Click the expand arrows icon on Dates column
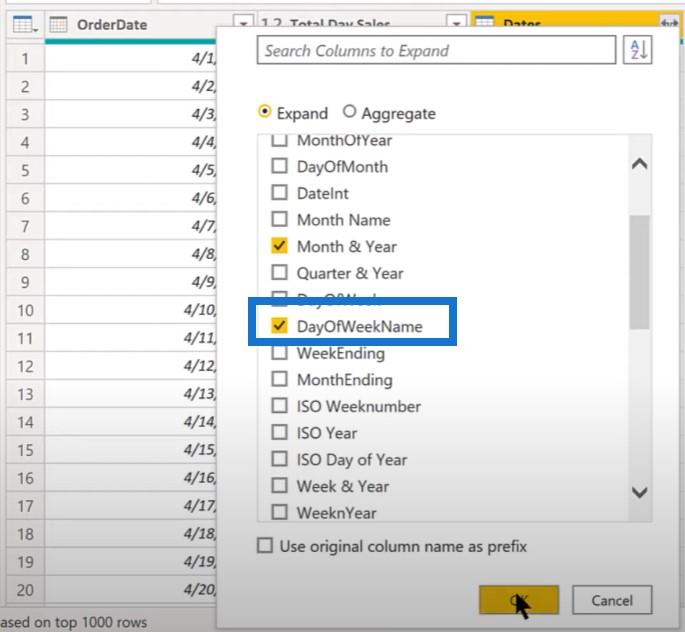This screenshot has height=632, width=685. 669,23
